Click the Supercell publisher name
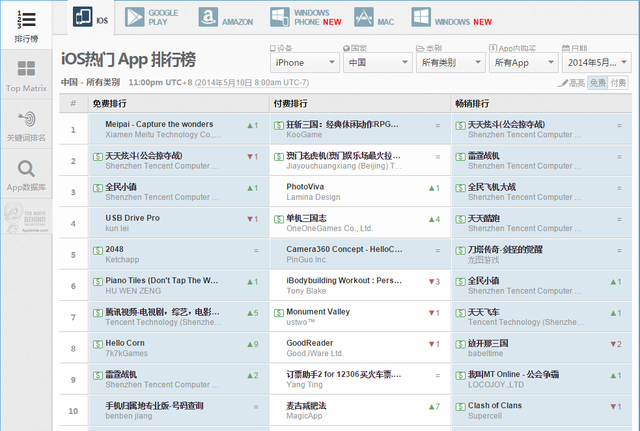This screenshot has height=431, width=640. click(485, 416)
